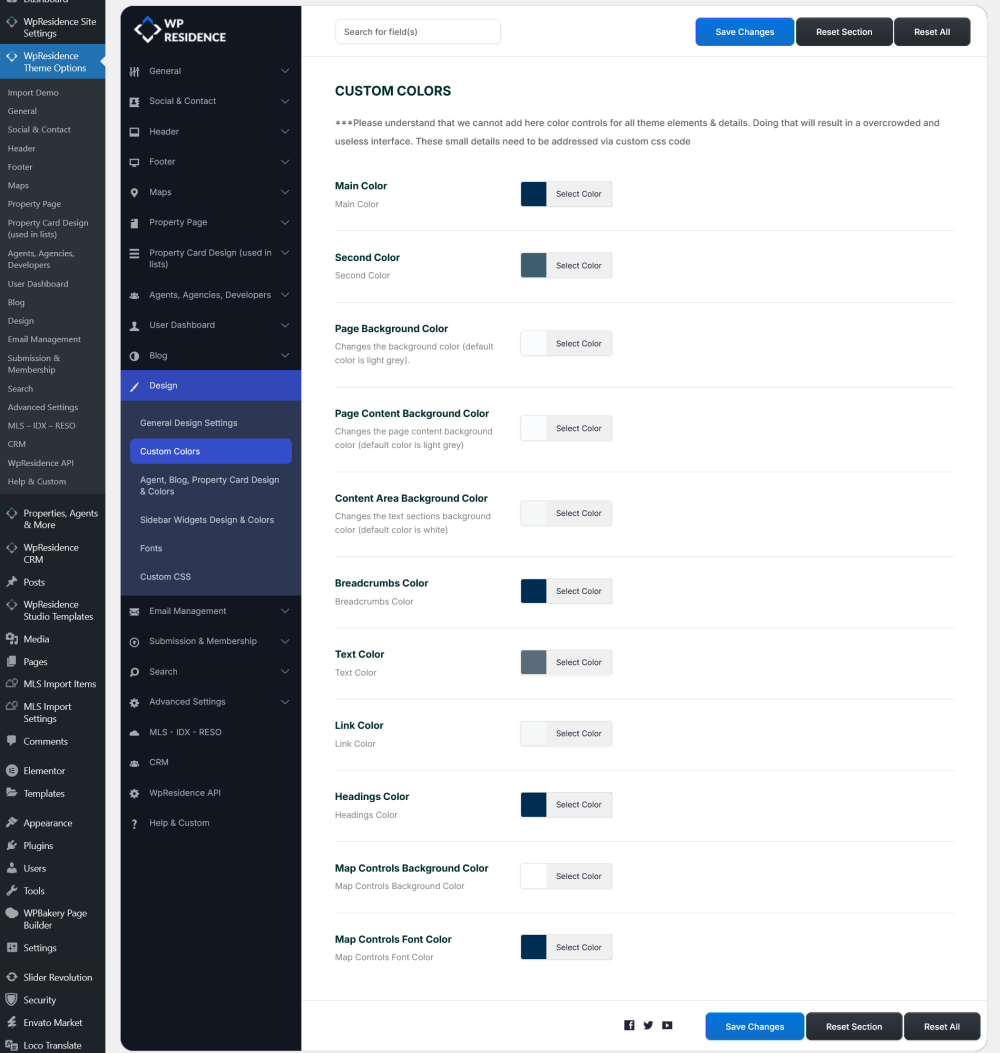Expand the Property Page section chevron

pos(285,222)
